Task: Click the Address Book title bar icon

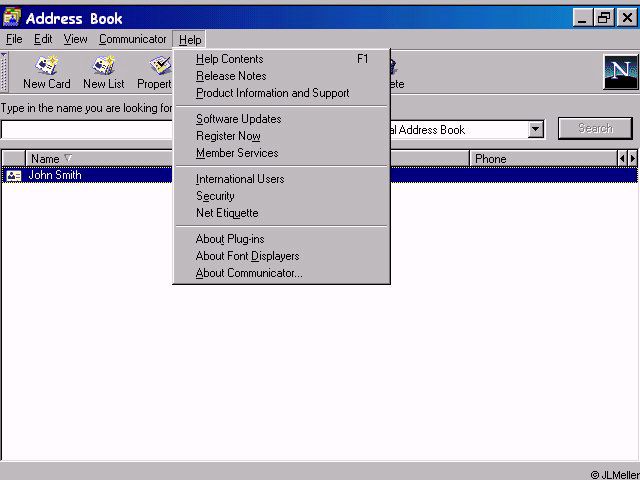Action: coord(11,17)
